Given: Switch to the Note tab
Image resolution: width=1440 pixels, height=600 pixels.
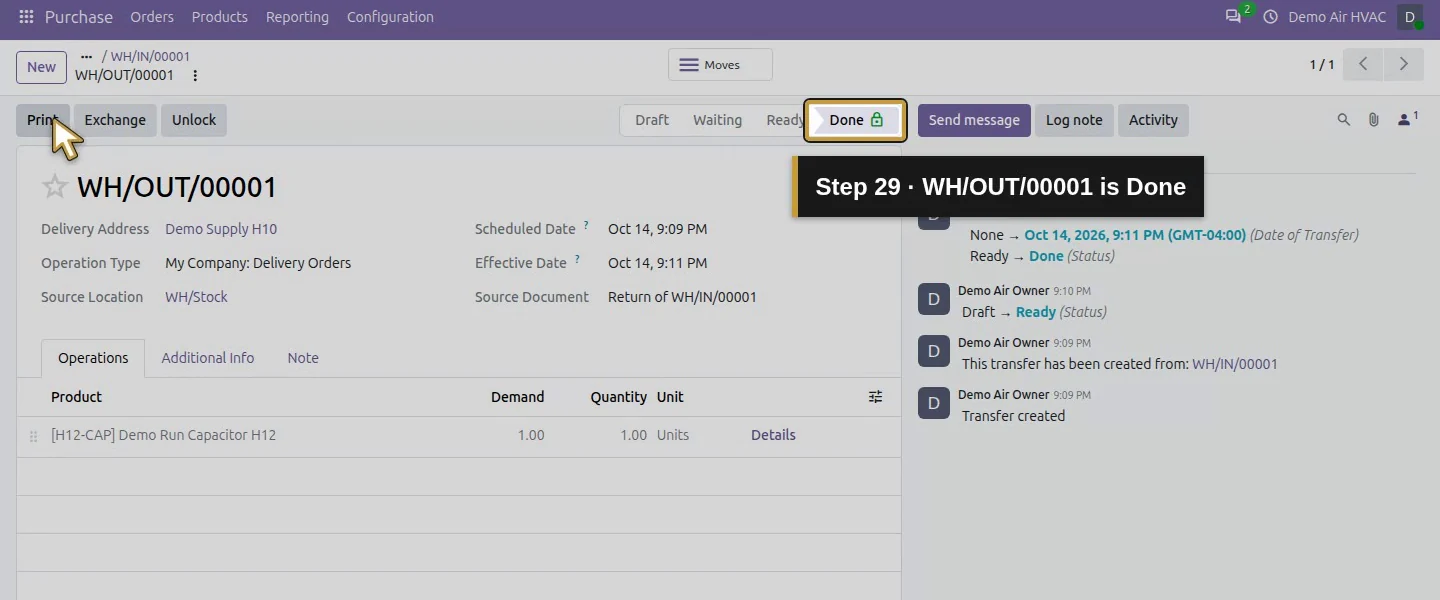Looking at the screenshot, I should pyautogui.click(x=303, y=358).
